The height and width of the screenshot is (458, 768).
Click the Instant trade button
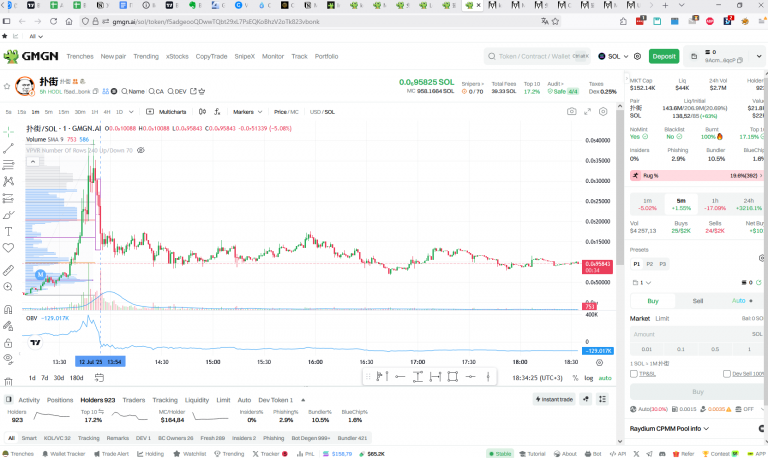(x=554, y=399)
